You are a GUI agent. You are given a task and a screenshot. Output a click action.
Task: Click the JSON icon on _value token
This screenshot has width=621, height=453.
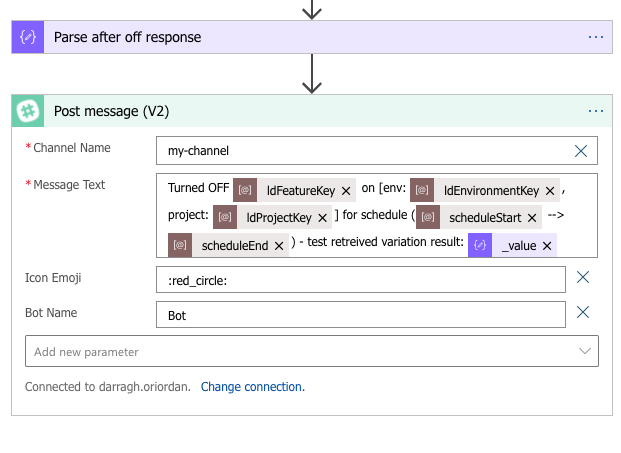480,245
